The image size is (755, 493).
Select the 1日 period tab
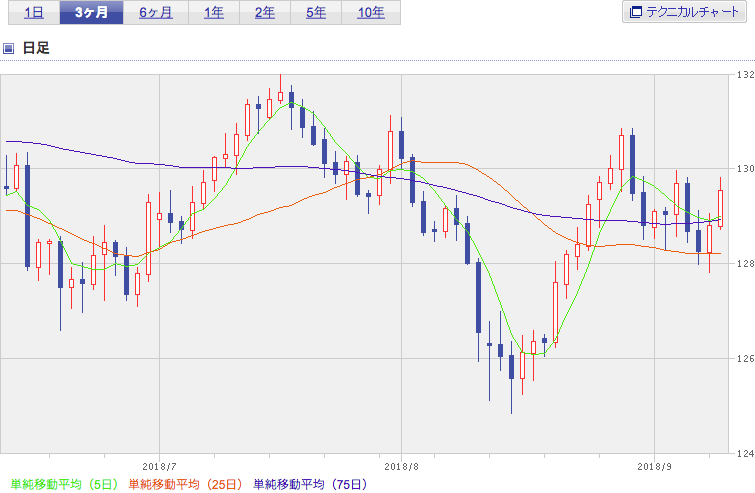(x=34, y=13)
